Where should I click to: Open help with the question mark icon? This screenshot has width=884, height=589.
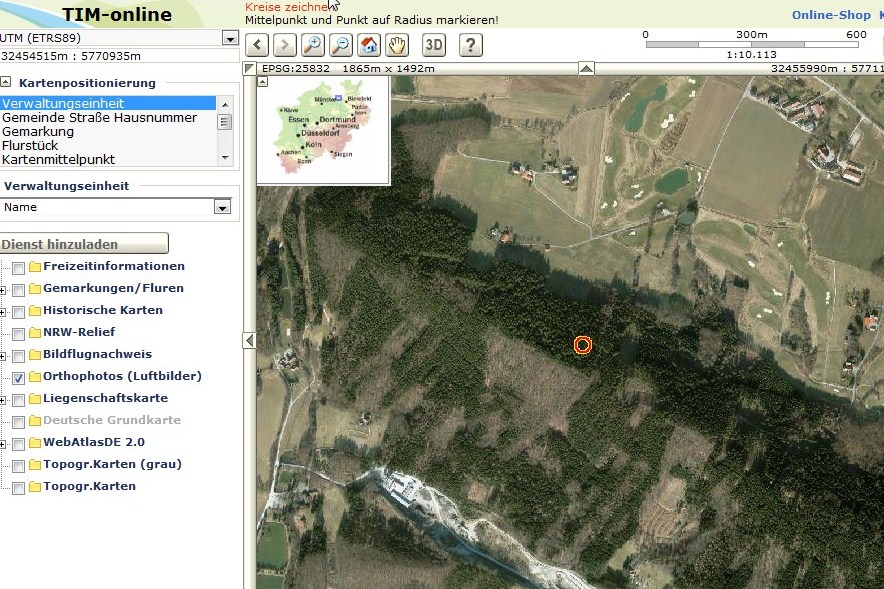tap(471, 45)
